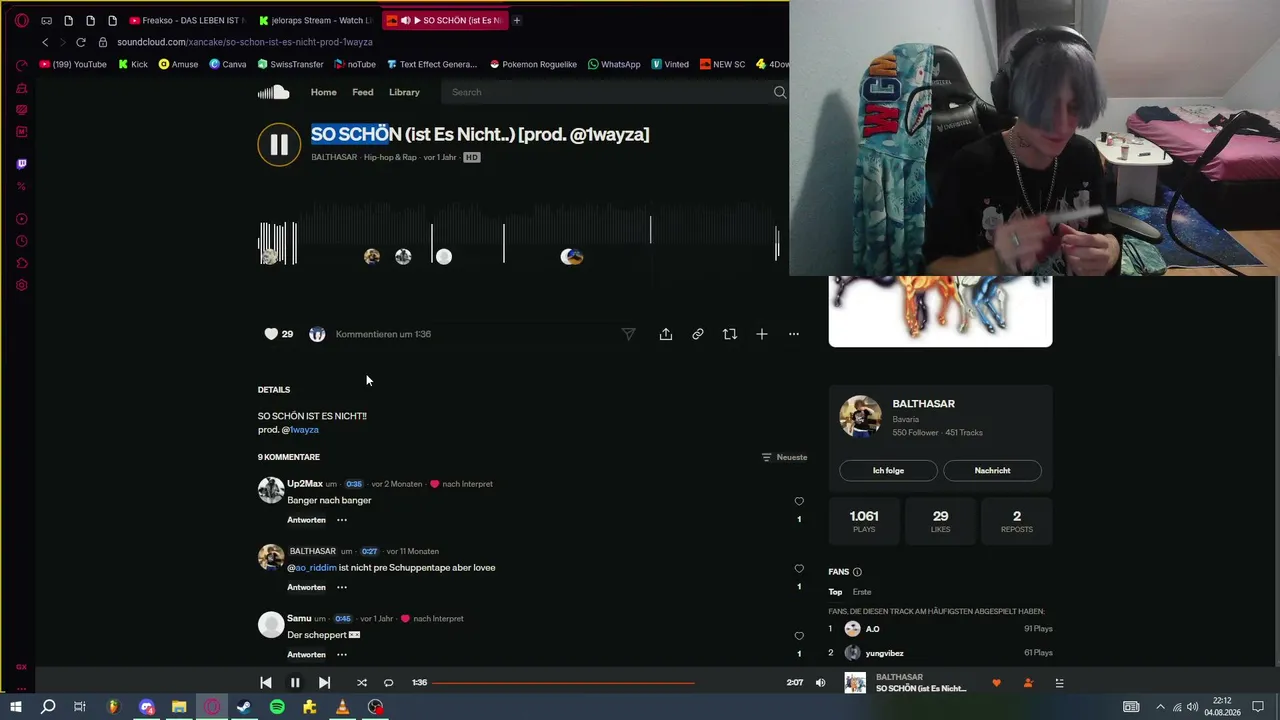Viewport: 1280px width, 720px height.
Task: Pause the track with the large round button
Action: (279, 145)
